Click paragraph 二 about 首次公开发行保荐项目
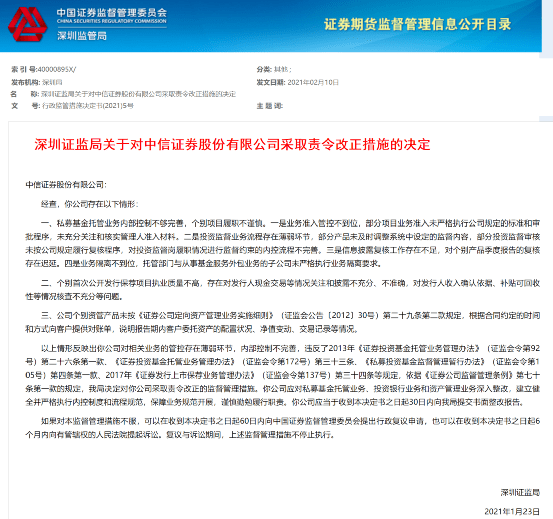The width and height of the screenshot is (553, 519). point(282,290)
